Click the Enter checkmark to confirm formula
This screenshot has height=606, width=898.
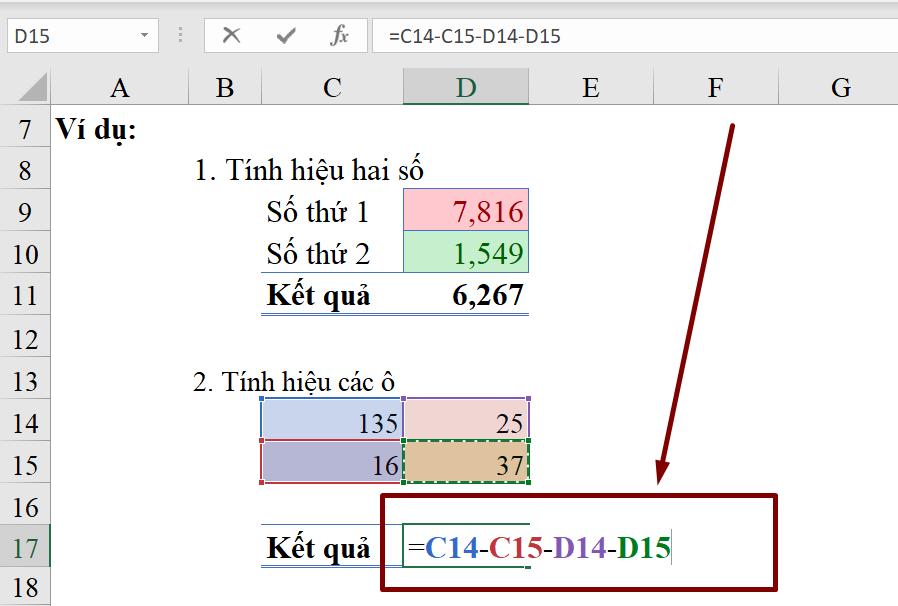click(x=289, y=35)
